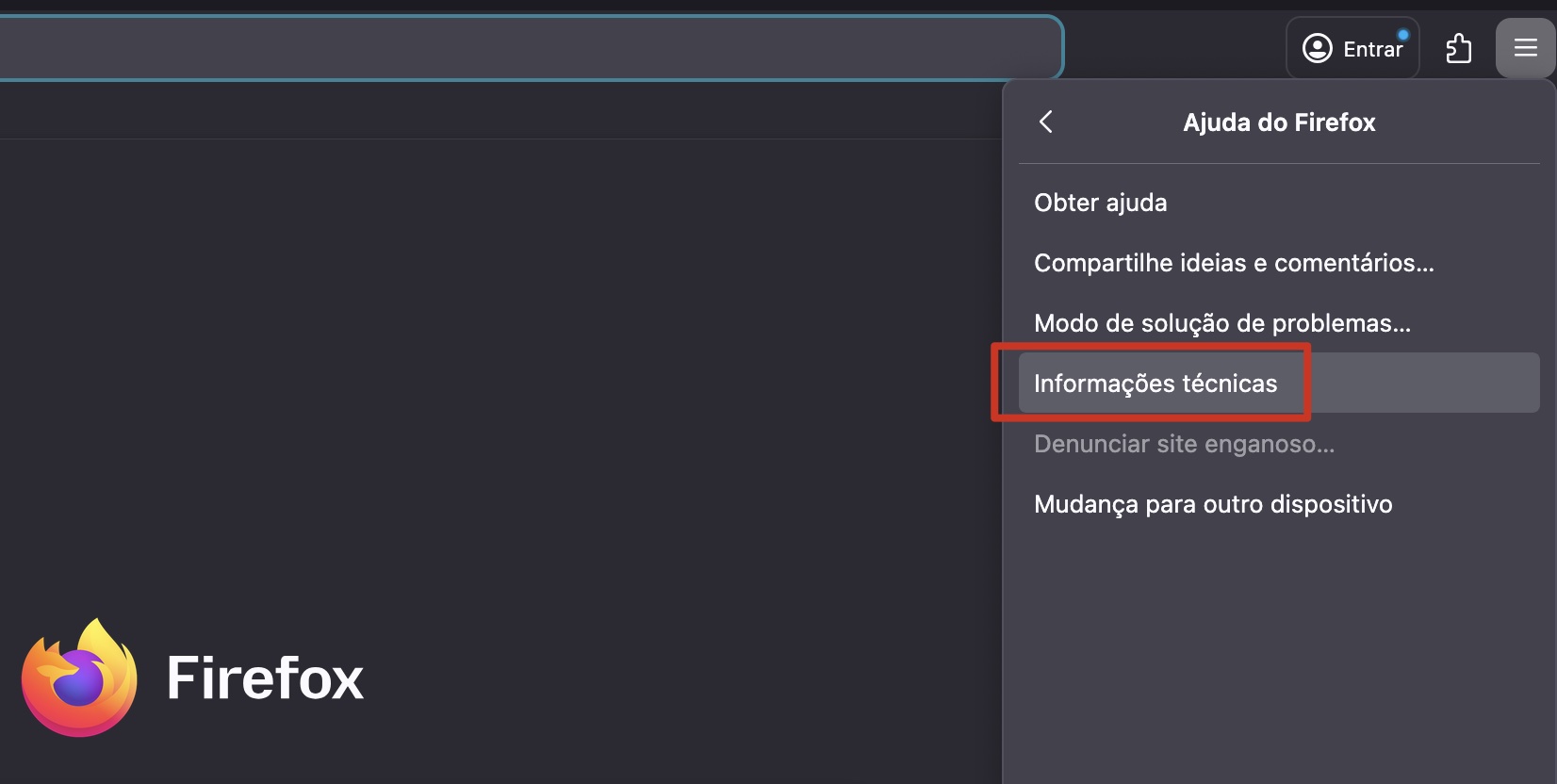The height and width of the screenshot is (784, 1557).
Task: Open Modo de solução de problemas…
Action: point(1279,323)
